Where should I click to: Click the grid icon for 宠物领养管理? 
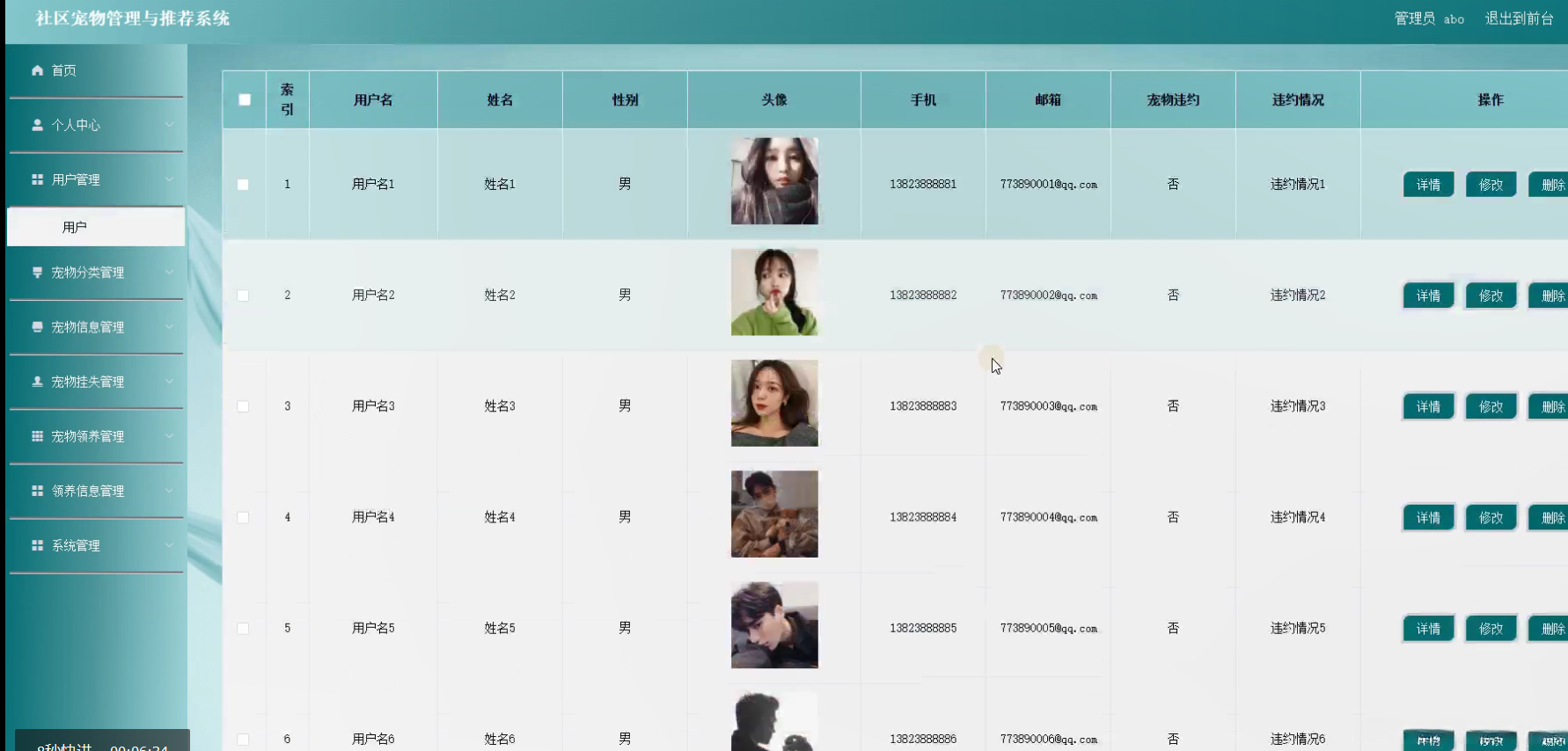[x=37, y=436]
